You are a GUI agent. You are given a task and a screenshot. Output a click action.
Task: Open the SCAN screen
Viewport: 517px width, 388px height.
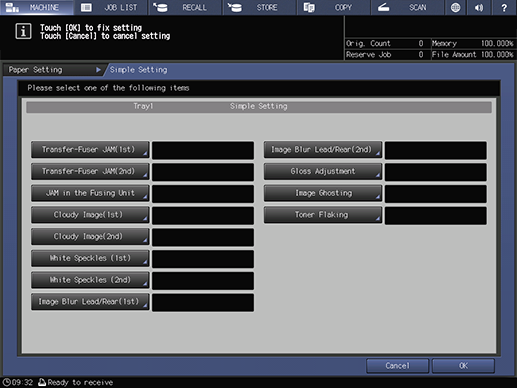pos(408,7)
